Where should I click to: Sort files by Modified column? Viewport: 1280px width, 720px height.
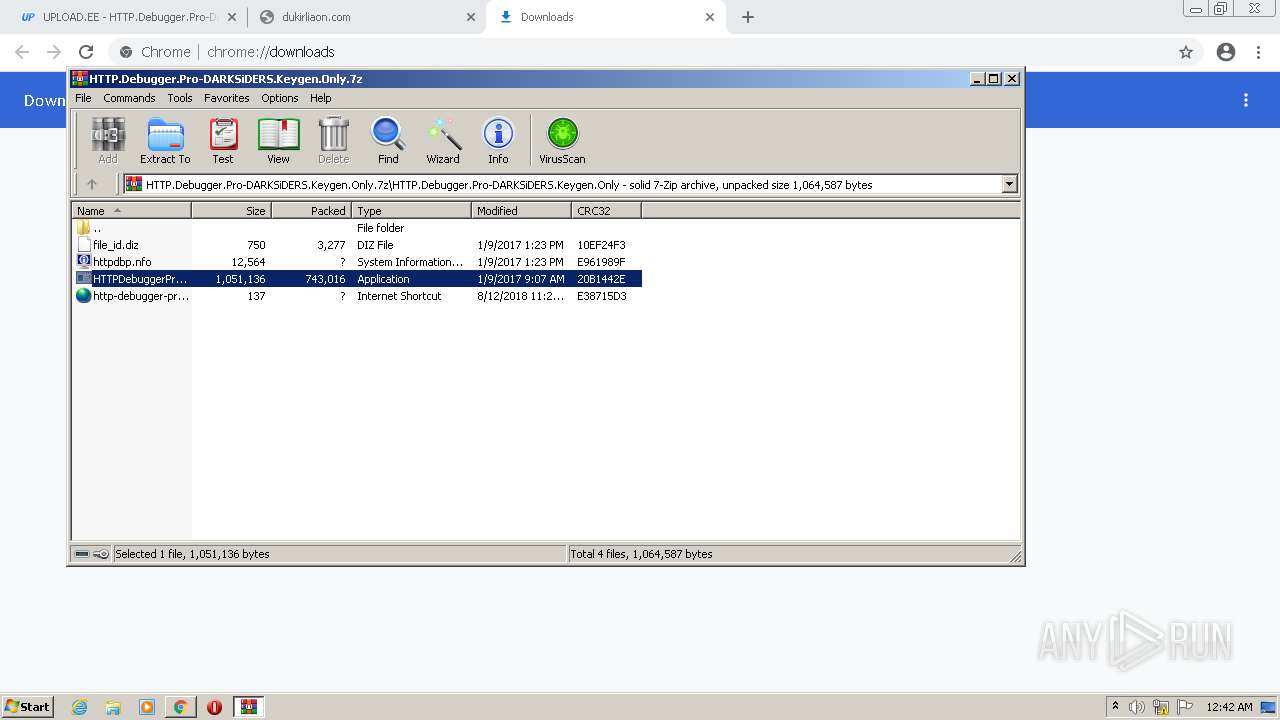(x=521, y=210)
